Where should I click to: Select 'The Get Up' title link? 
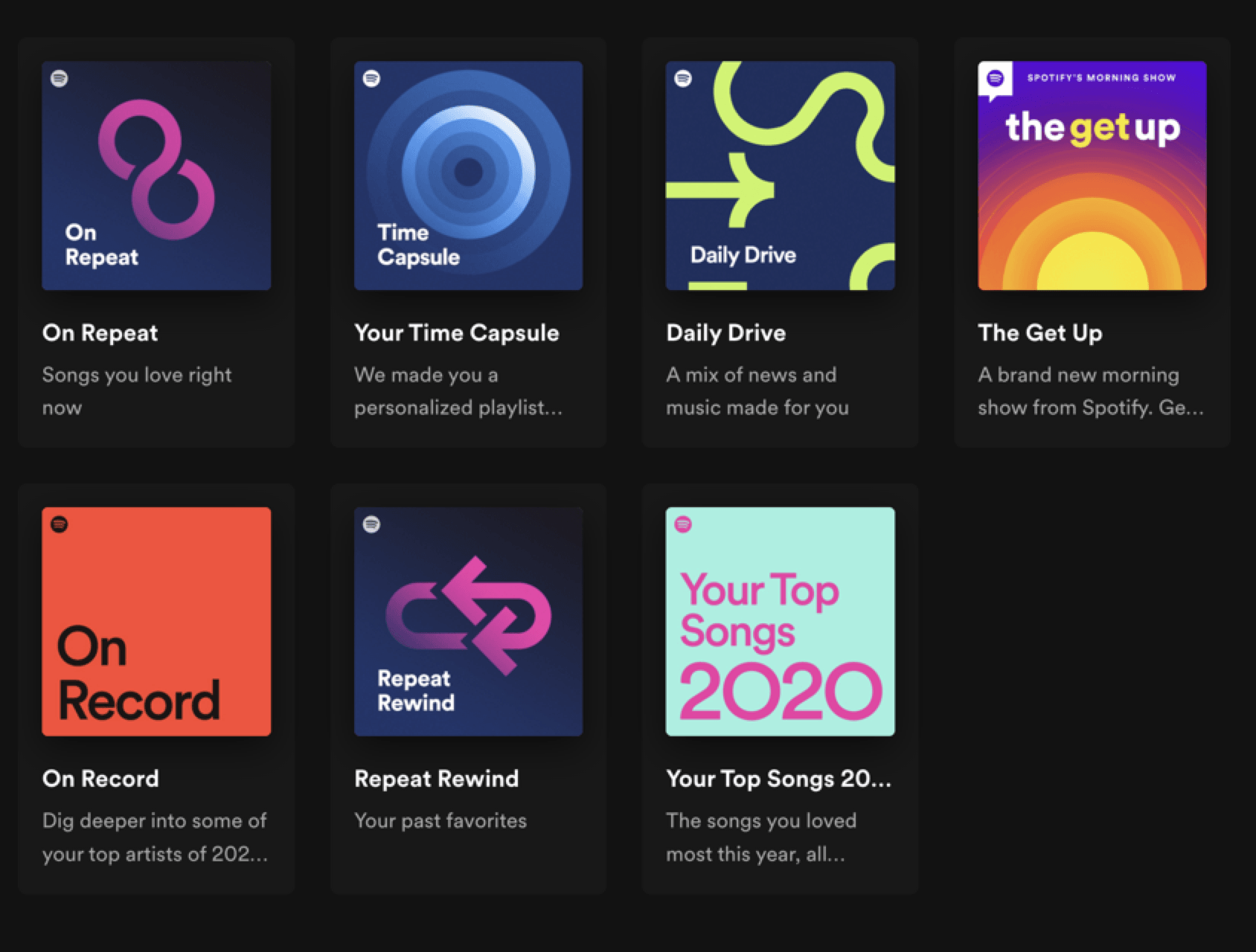tap(1039, 332)
